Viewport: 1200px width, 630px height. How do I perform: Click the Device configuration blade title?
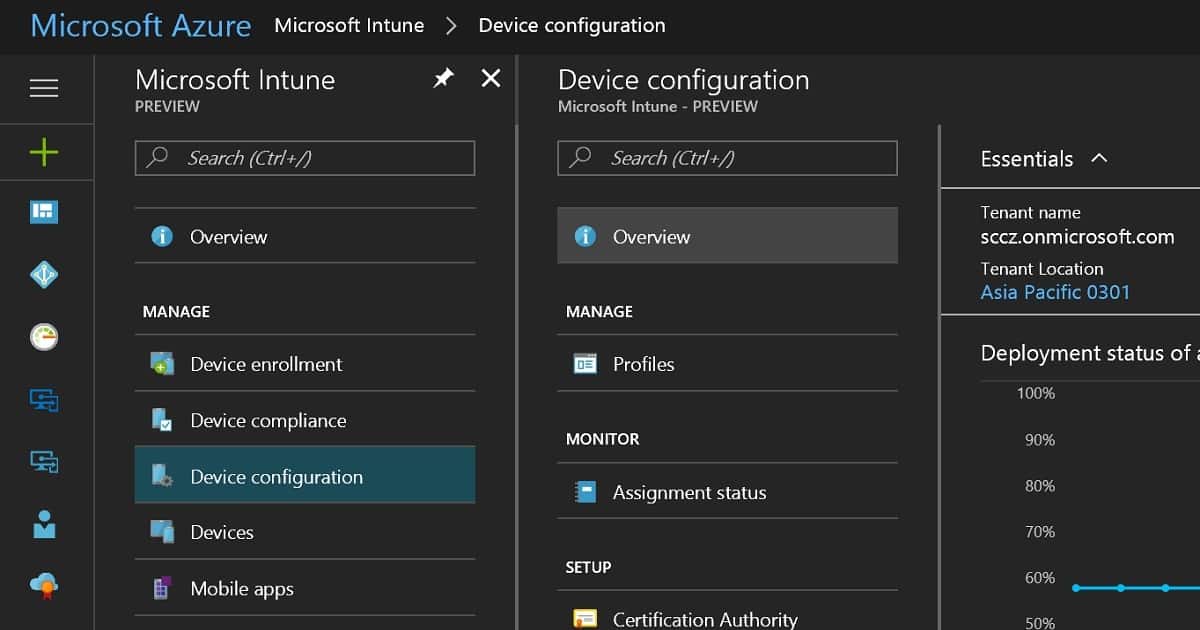(x=684, y=80)
